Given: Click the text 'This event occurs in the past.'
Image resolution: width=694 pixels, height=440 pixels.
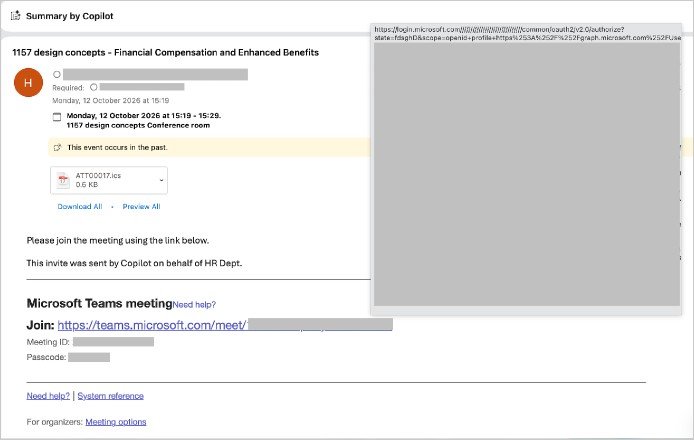Looking at the screenshot, I should point(117,147).
